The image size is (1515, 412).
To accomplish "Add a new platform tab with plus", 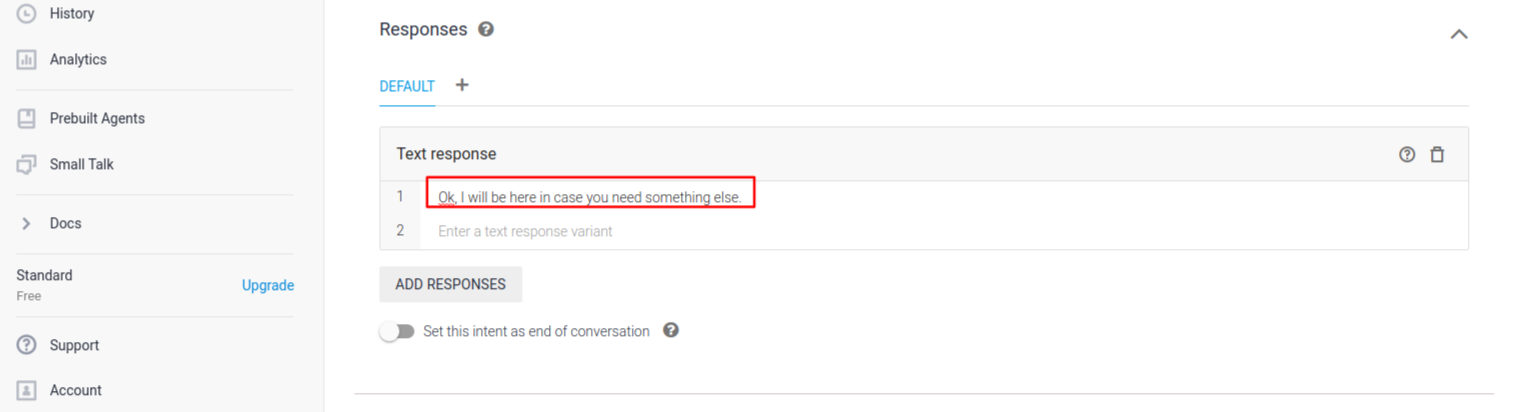I will click(462, 85).
